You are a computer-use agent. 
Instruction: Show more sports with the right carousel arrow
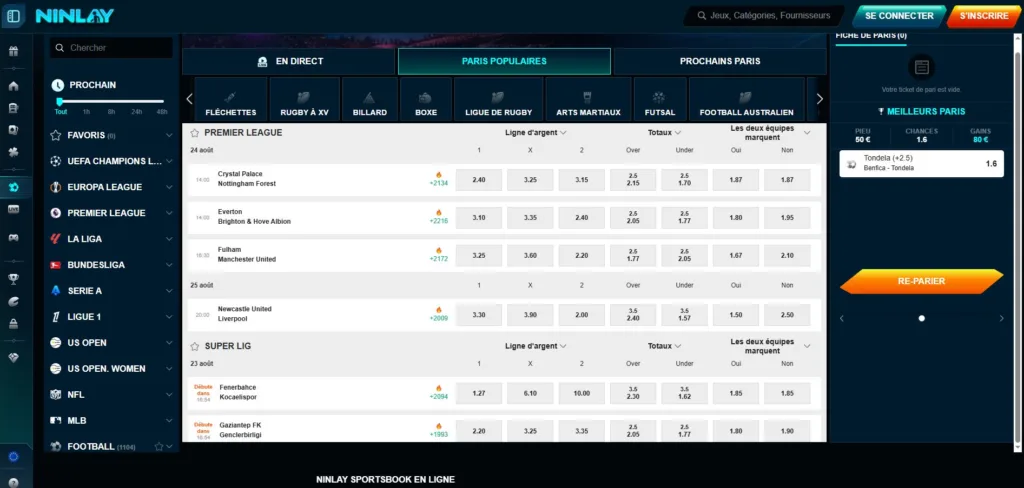click(820, 99)
